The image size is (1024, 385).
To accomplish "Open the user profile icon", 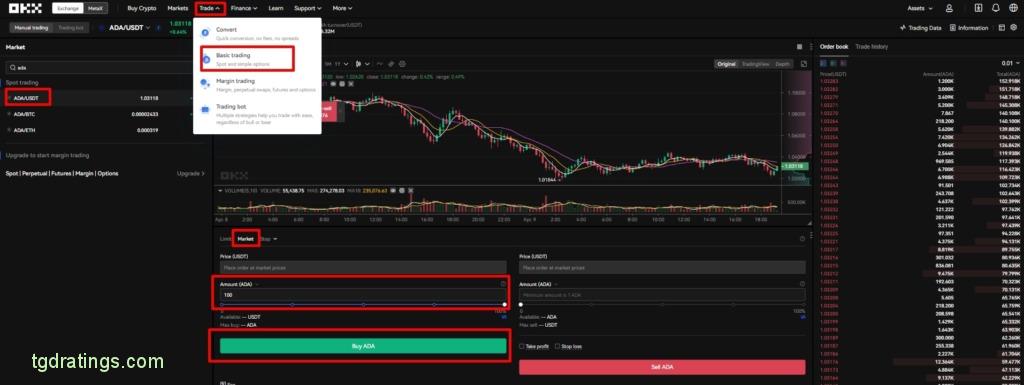I will (949, 8).
